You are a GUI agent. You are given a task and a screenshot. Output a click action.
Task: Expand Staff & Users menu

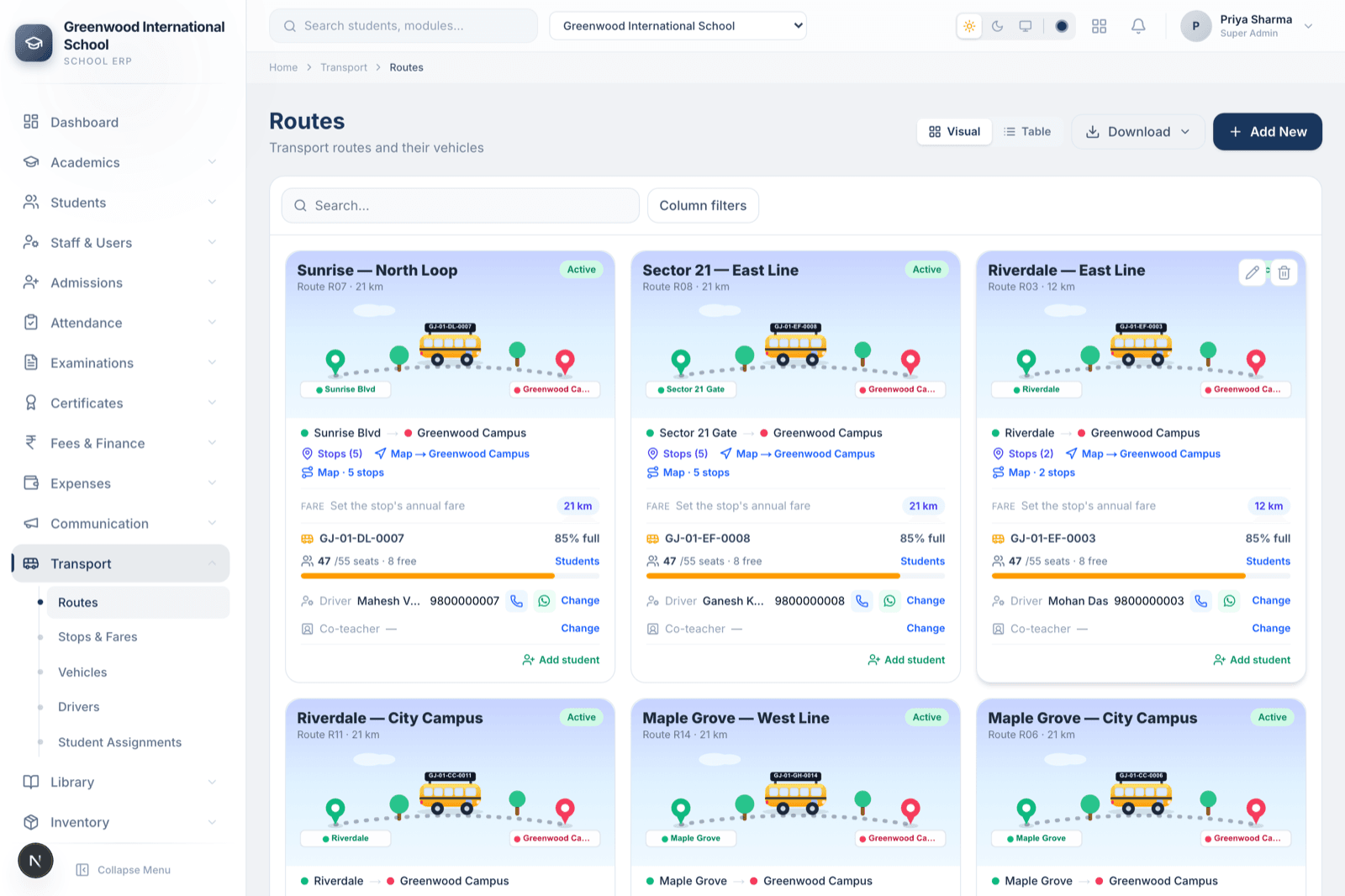tap(121, 243)
